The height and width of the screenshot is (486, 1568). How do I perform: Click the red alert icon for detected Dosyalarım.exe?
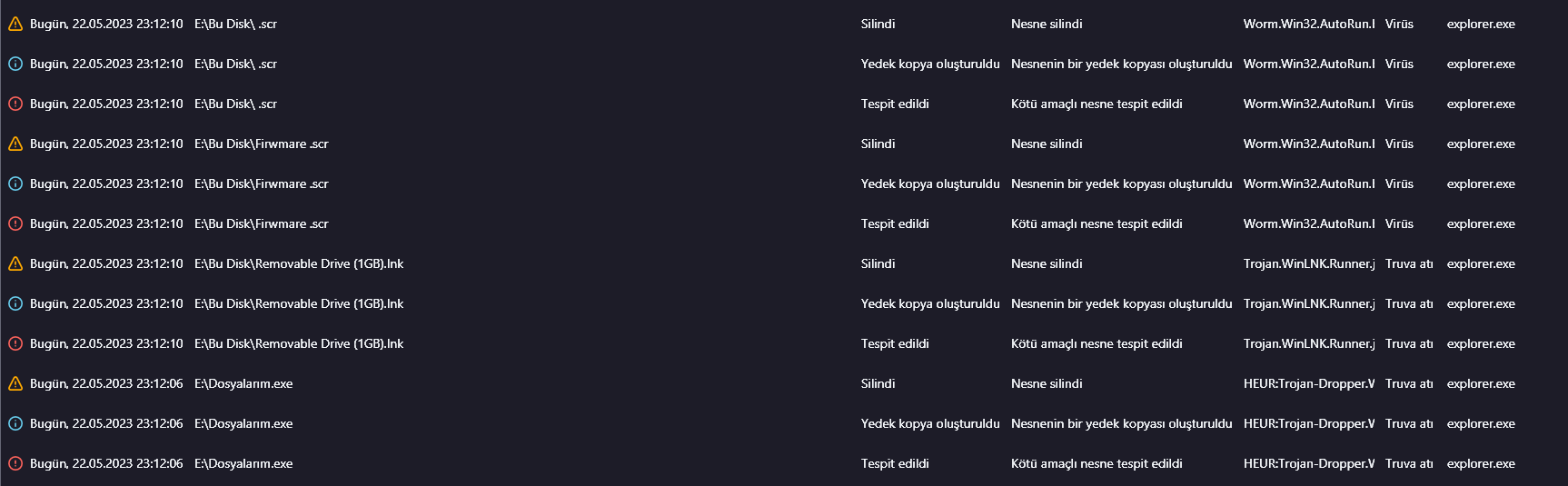coord(15,463)
